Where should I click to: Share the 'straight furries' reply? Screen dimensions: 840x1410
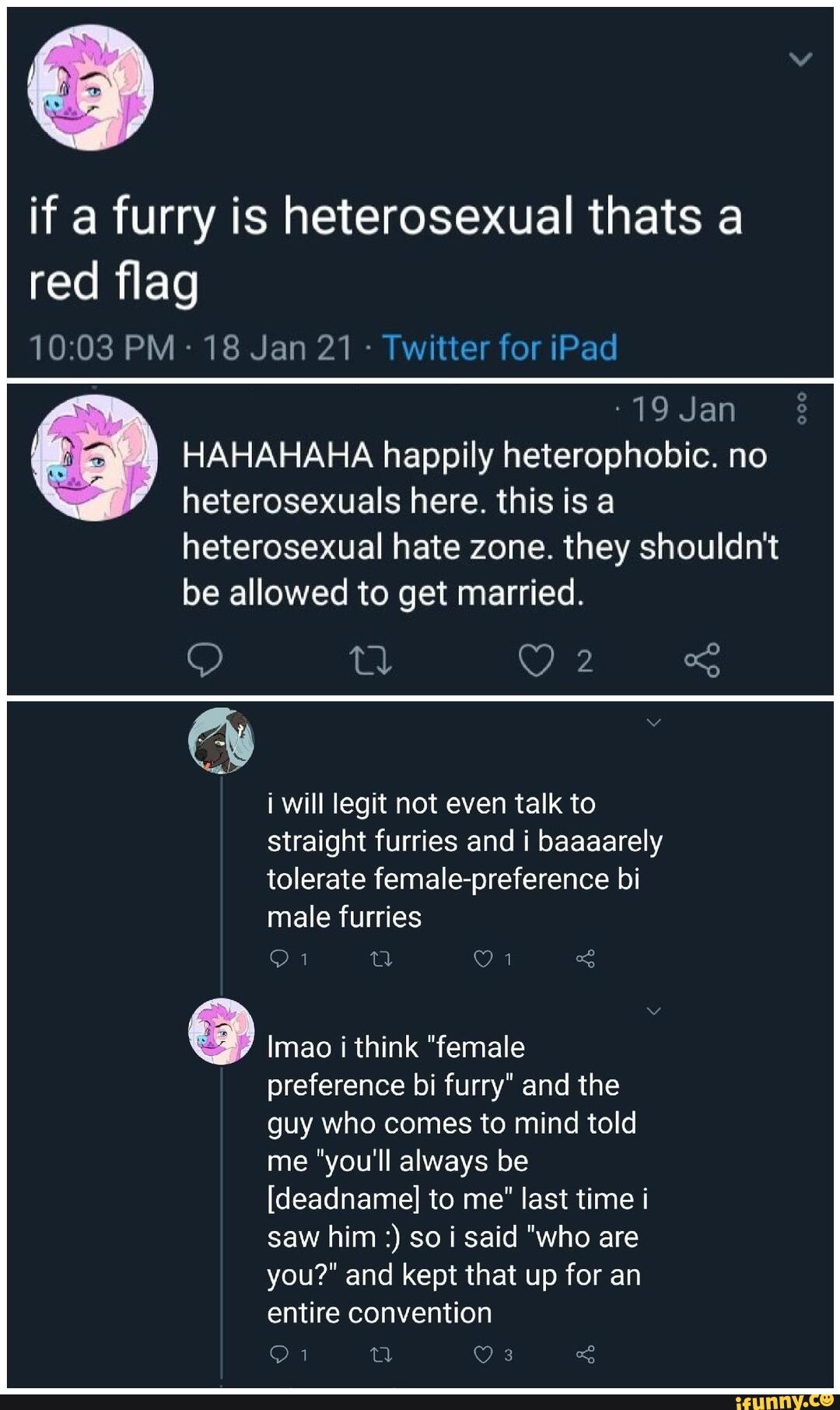(x=586, y=959)
